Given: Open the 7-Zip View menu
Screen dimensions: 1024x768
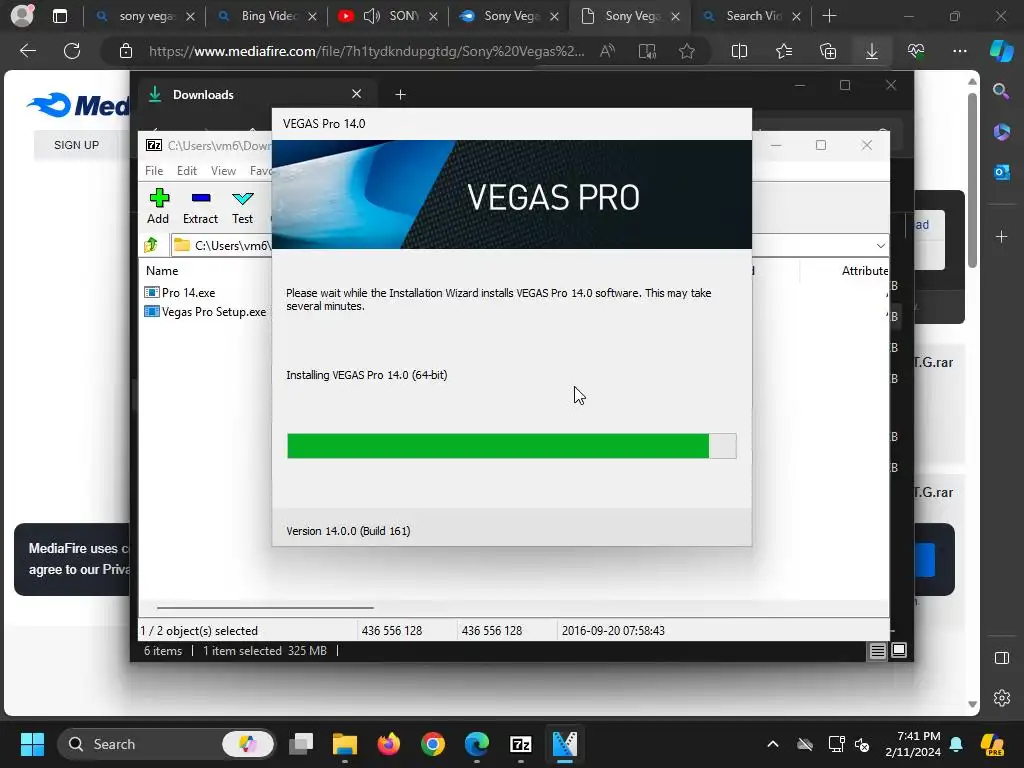Looking at the screenshot, I should coord(223,170).
